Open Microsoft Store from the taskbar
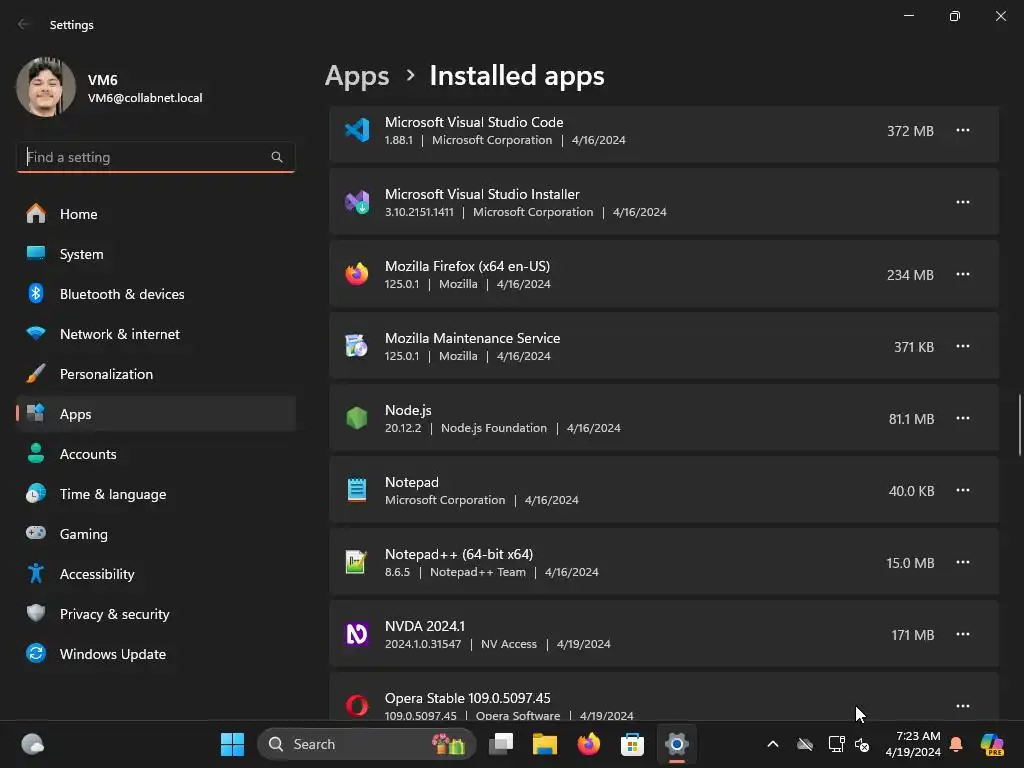 (632, 744)
